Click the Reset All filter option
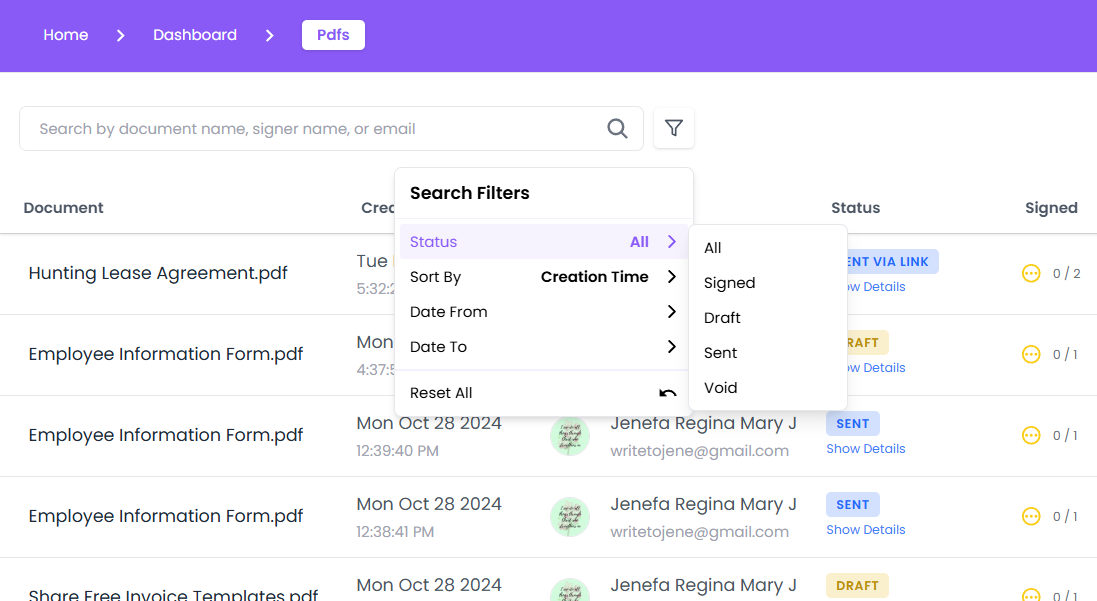Screen dimensions: 1097x601 [x=441, y=393]
